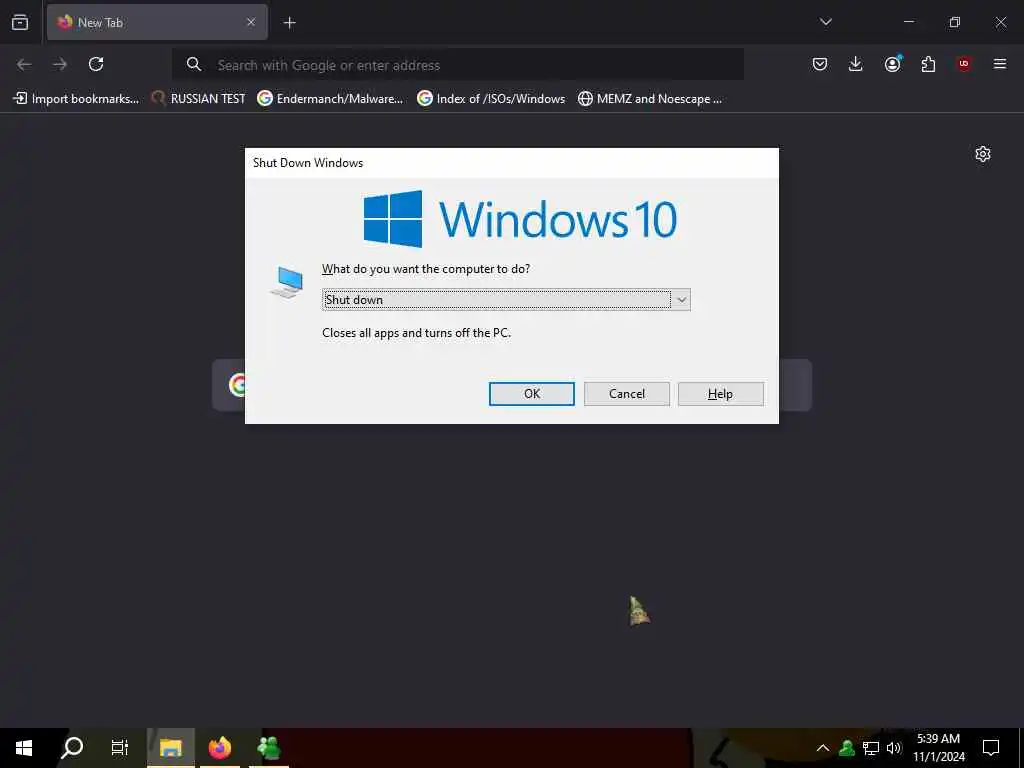The image size is (1024, 768).
Task: Open Firefox View icon beside the tabs
Action: click(20, 22)
